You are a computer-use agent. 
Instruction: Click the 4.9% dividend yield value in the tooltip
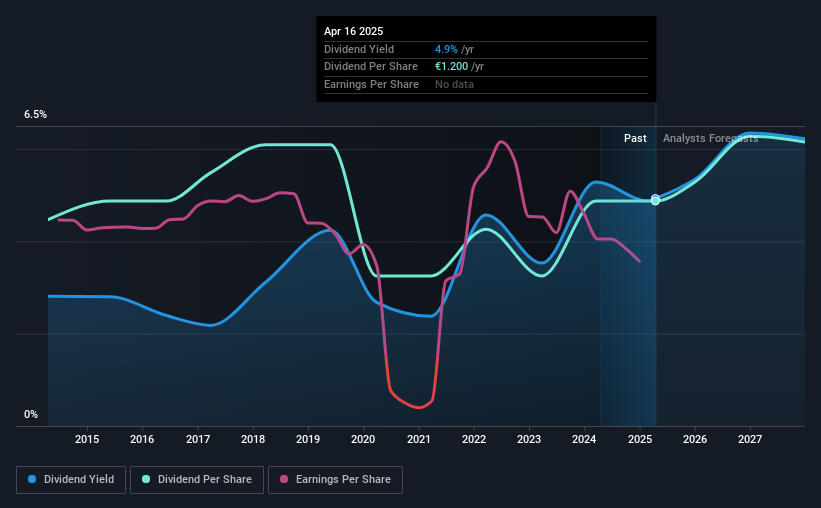tap(446, 49)
